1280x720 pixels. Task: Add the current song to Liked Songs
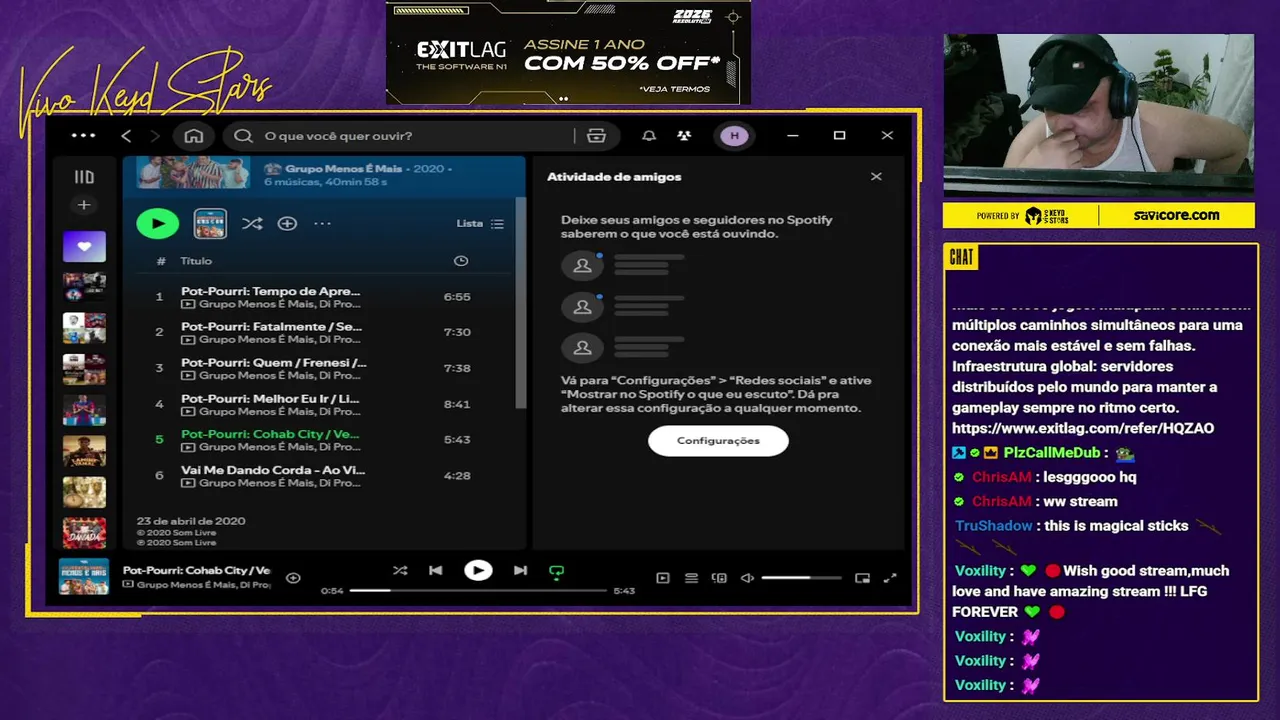click(x=293, y=578)
